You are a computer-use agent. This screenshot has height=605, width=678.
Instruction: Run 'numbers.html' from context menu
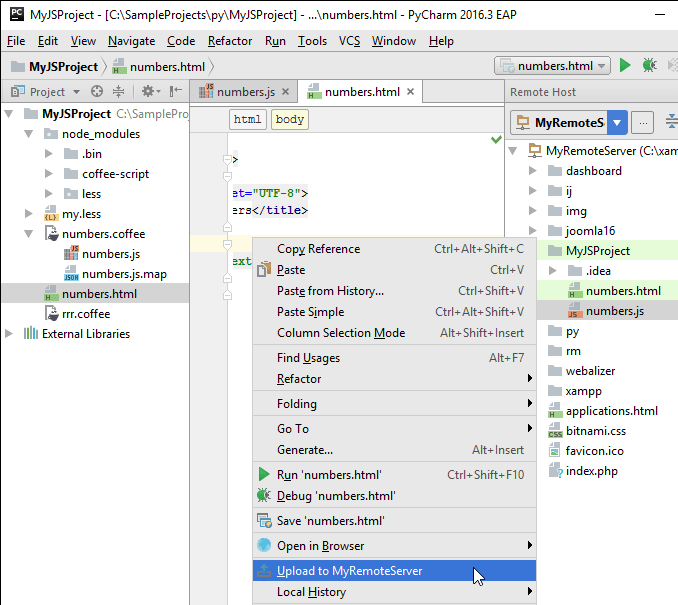pyautogui.click(x=394, y=475)
